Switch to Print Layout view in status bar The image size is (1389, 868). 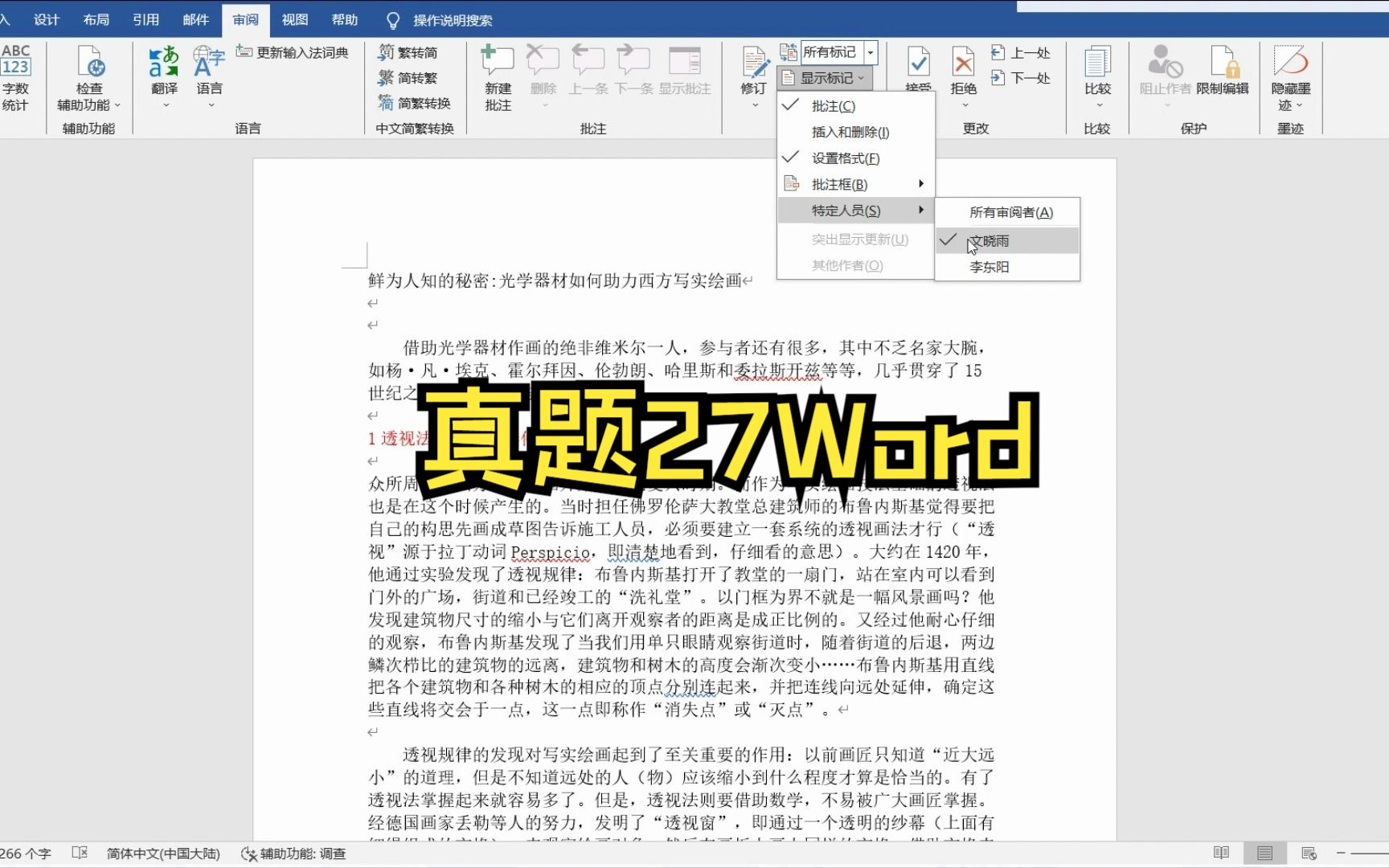[1264, 853]
